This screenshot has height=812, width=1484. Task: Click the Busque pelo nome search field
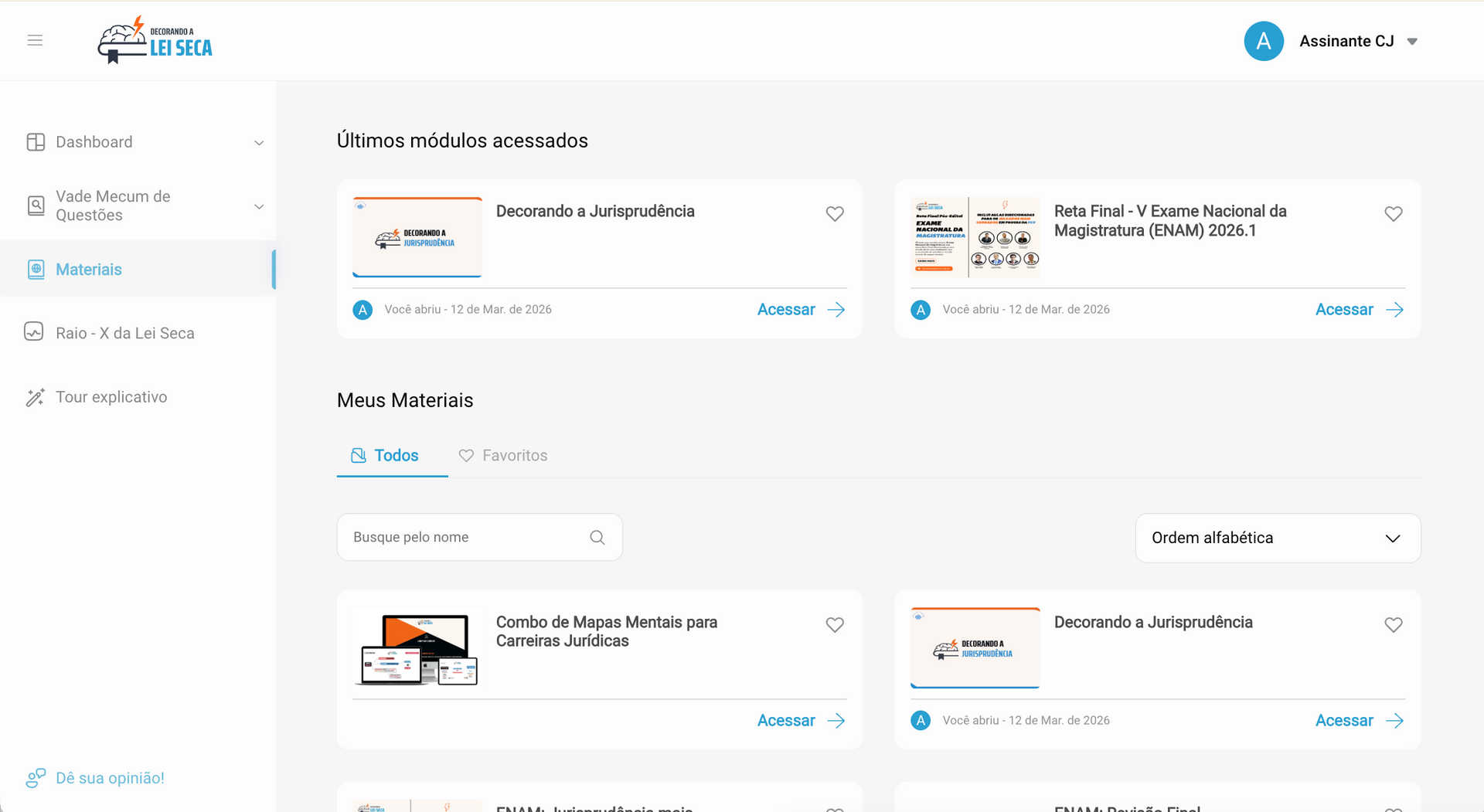464,538
